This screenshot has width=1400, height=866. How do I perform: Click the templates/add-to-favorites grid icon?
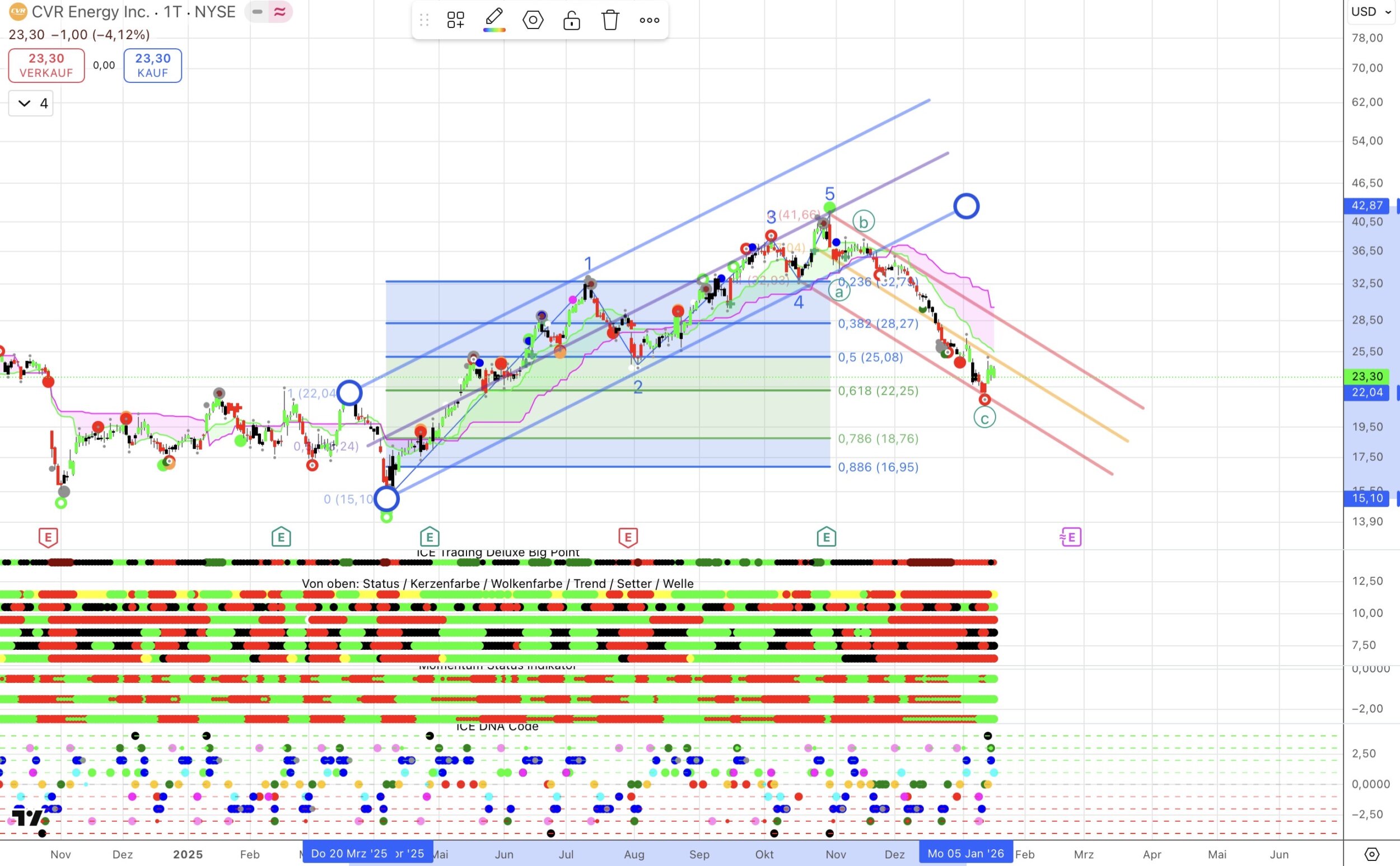(455, 20)
